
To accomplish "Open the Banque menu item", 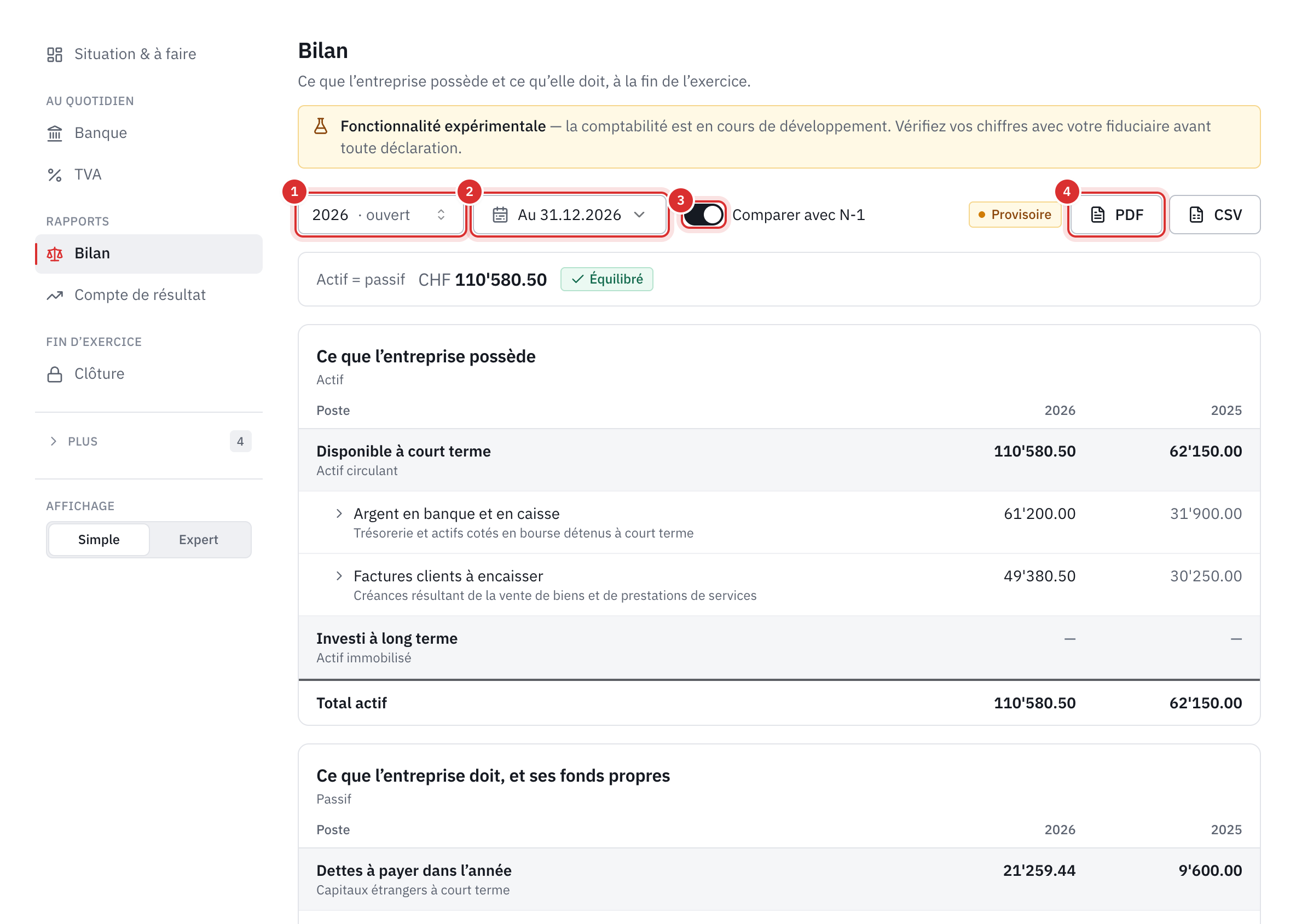I will (x=149, y=133).
